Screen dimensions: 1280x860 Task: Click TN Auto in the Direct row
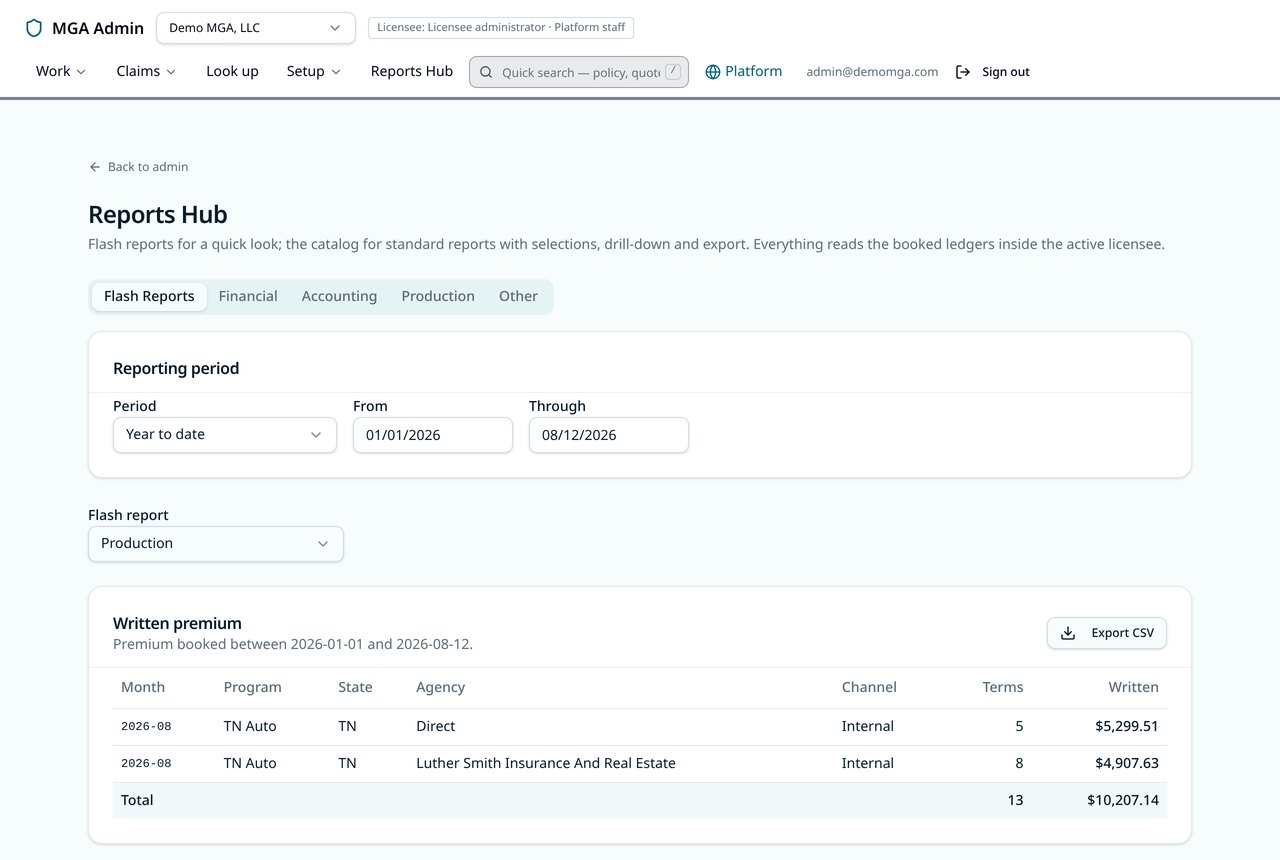click(x=250, y=727)
